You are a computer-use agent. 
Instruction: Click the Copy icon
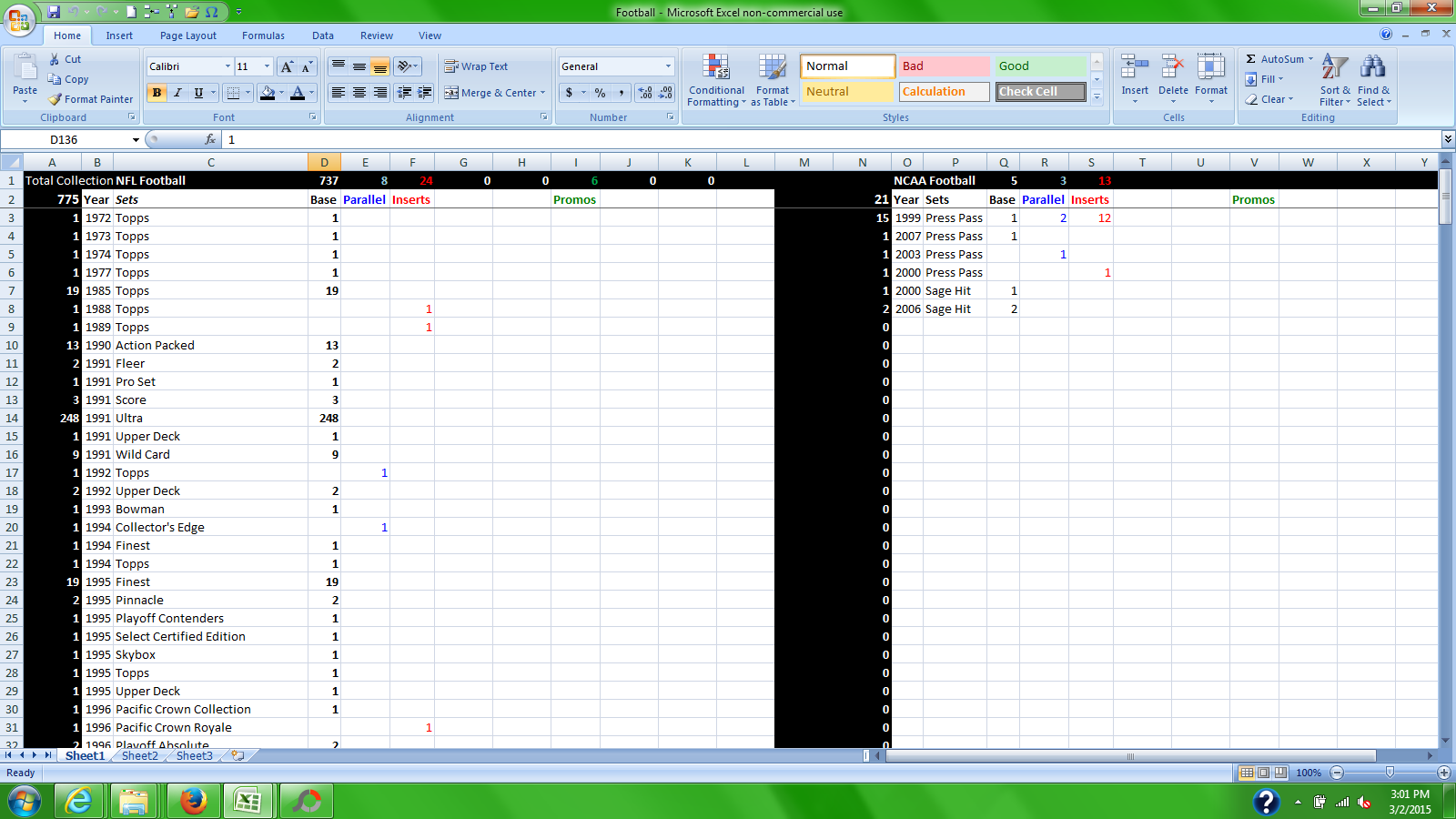click(x=55, y=79)
